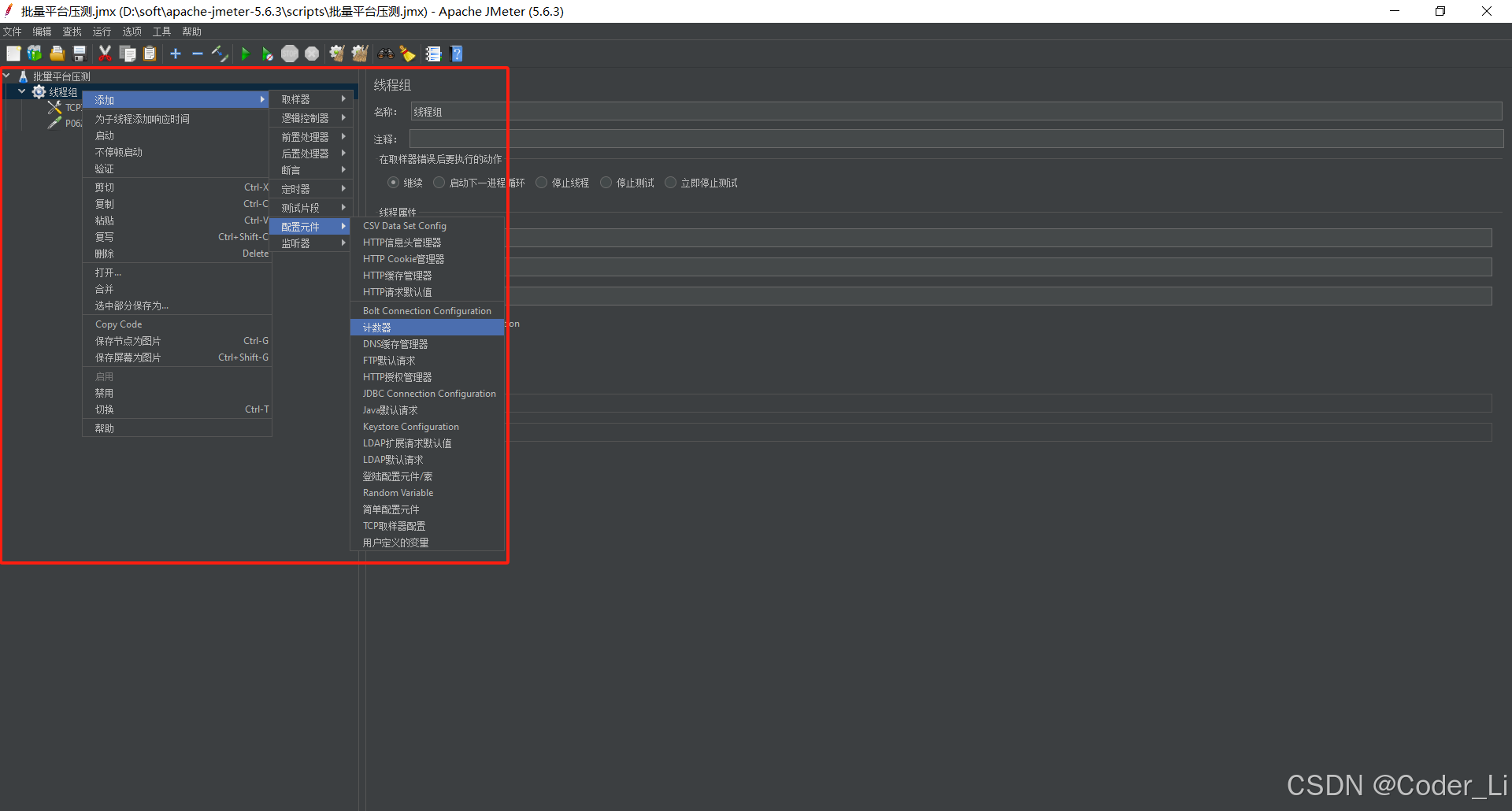Image resolution: width=1512 pixels, height=811 pixels.
Task: Expand the 前置处理器 submenu
Action: pos(311,137)
